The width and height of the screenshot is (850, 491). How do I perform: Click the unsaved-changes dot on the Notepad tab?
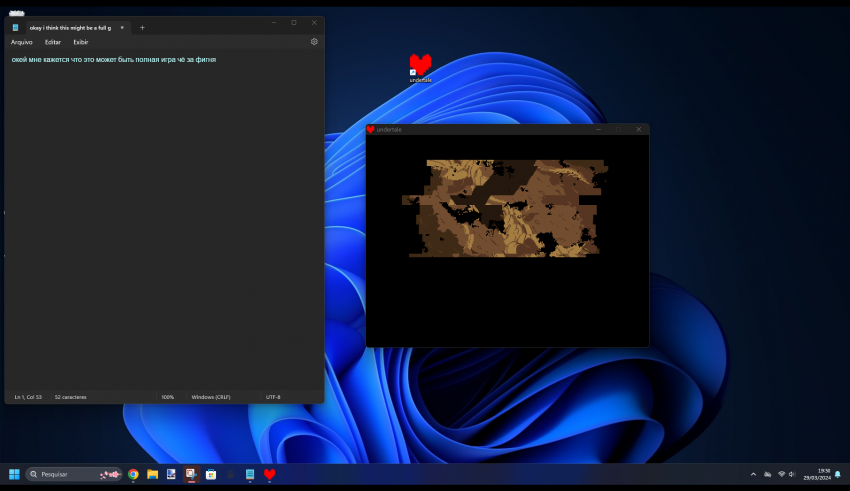[x=122, y=28]
